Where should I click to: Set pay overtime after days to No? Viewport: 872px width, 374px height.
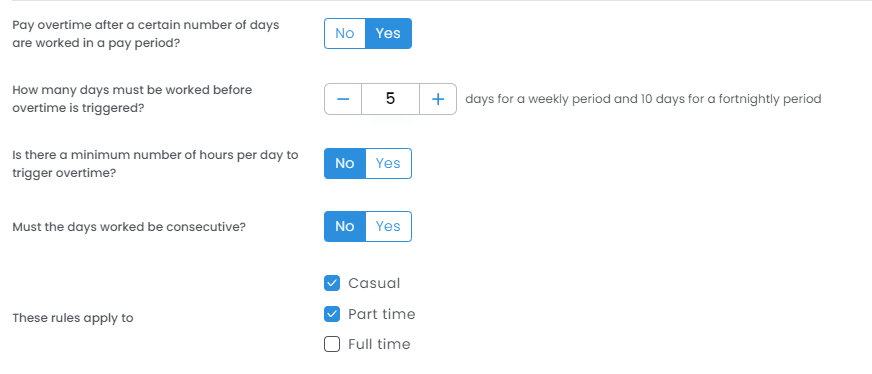(x=345, y=33)
